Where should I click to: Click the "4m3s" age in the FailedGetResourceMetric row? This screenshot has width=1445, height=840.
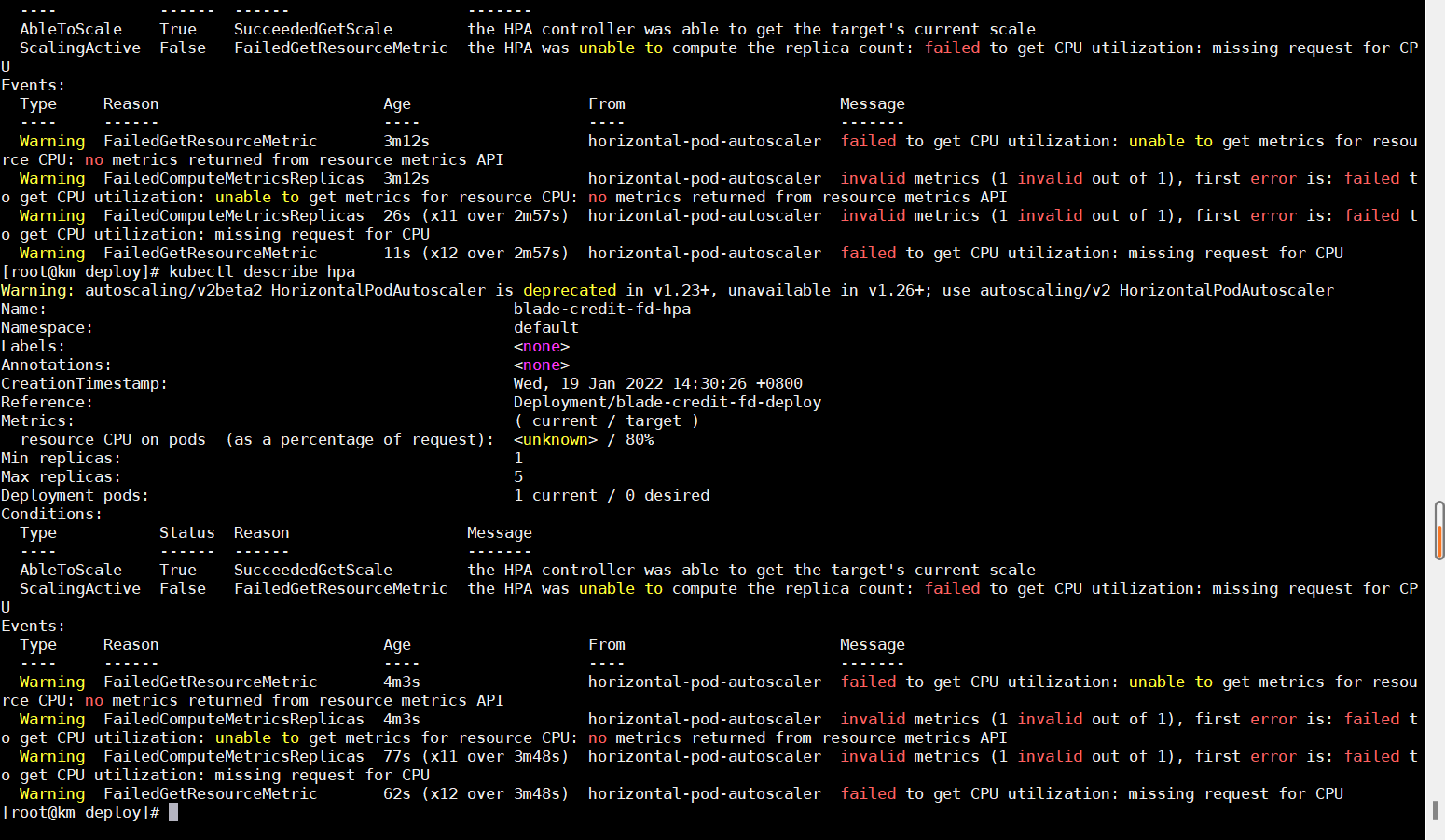pyautogui.click(x=402, y=682)
